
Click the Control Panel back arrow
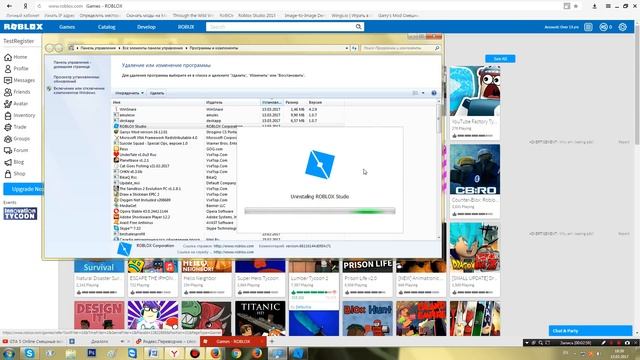coord(50,48)
